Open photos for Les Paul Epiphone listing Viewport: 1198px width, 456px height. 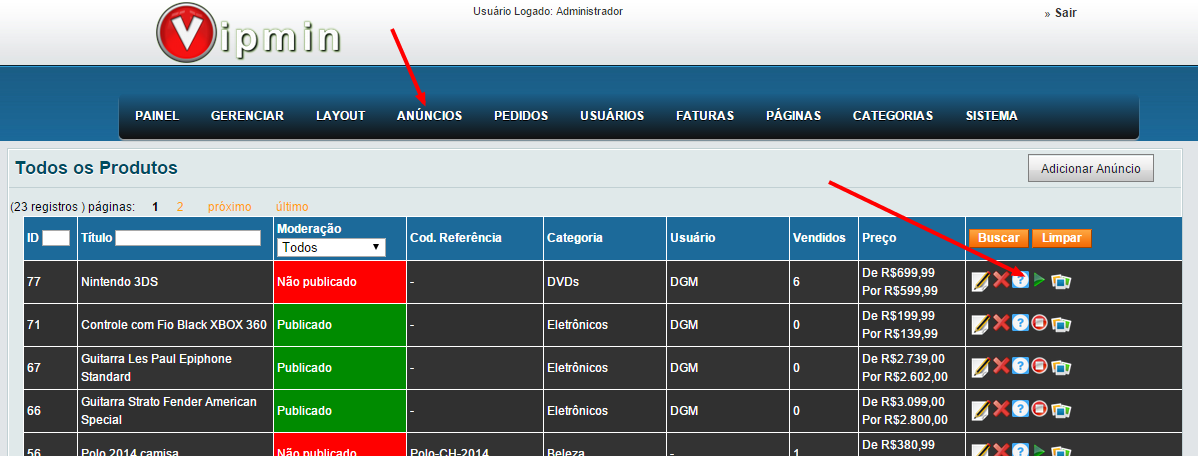[x=1061, y=367]
